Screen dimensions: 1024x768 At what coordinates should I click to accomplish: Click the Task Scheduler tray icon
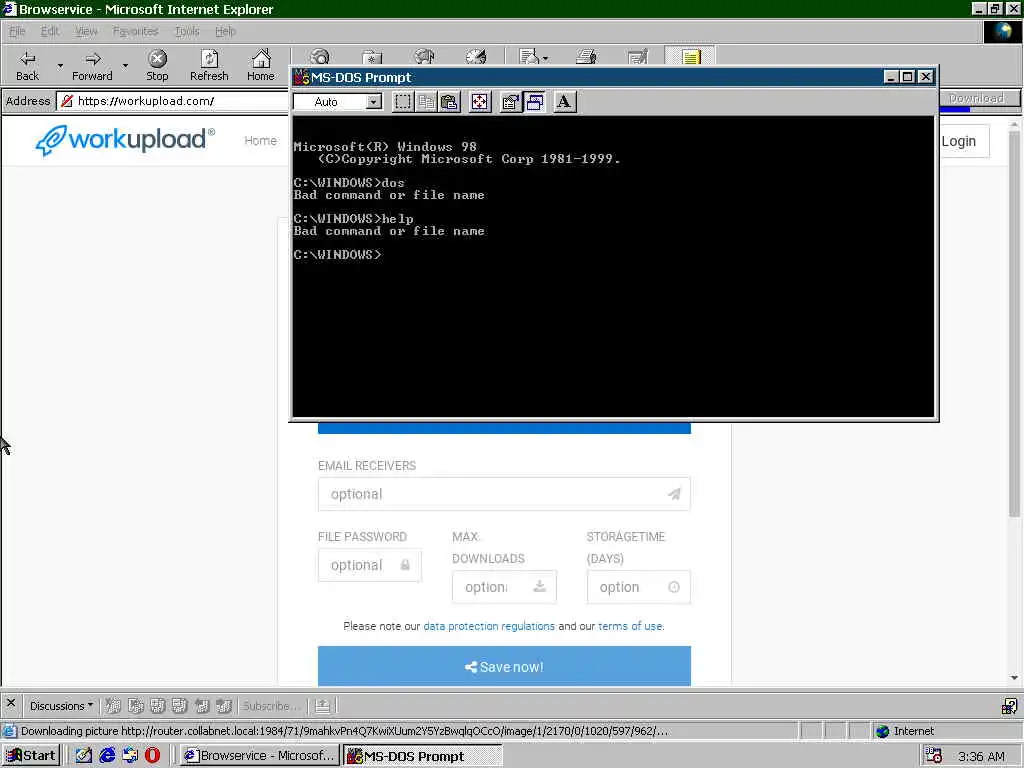(x=934, y=756)
